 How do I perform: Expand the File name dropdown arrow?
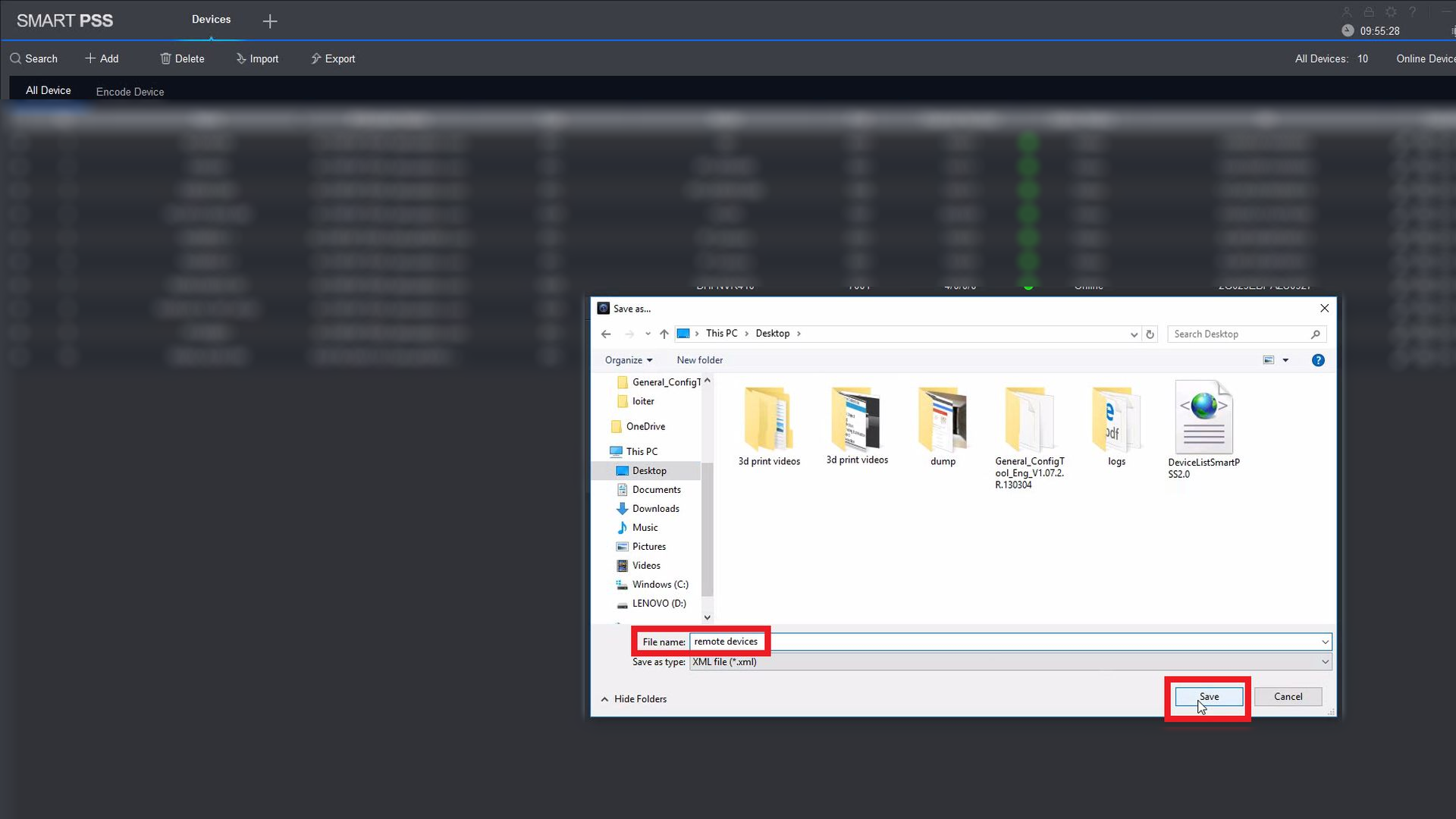(x=1325, y=642)
